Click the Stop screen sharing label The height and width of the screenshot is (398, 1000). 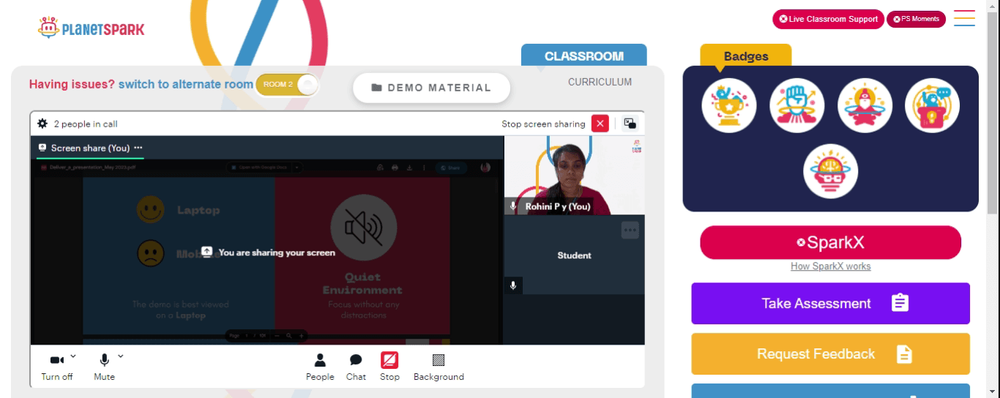543,124
